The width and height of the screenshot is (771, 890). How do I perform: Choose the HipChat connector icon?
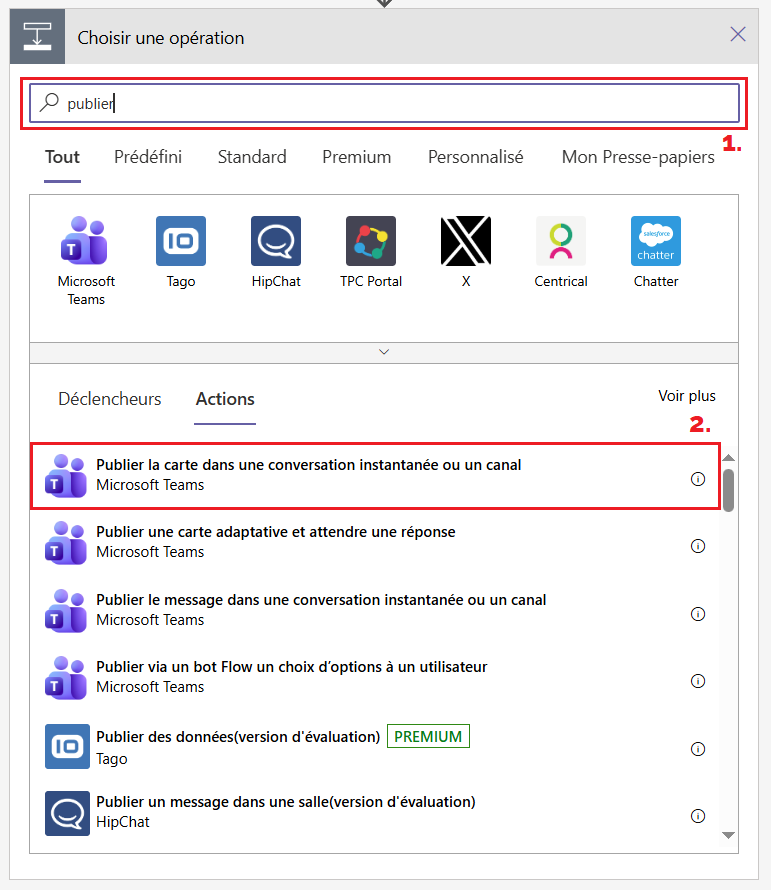coord(276,241)
